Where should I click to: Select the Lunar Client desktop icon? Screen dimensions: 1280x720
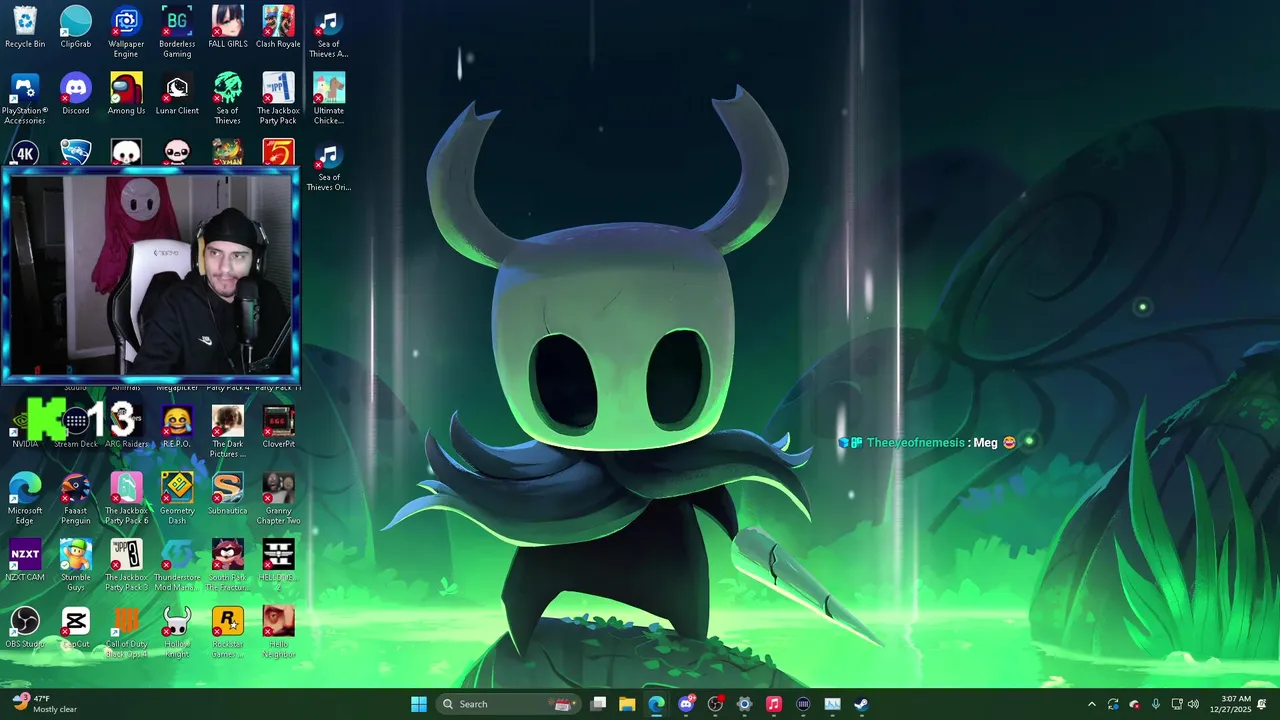[177, 94]
